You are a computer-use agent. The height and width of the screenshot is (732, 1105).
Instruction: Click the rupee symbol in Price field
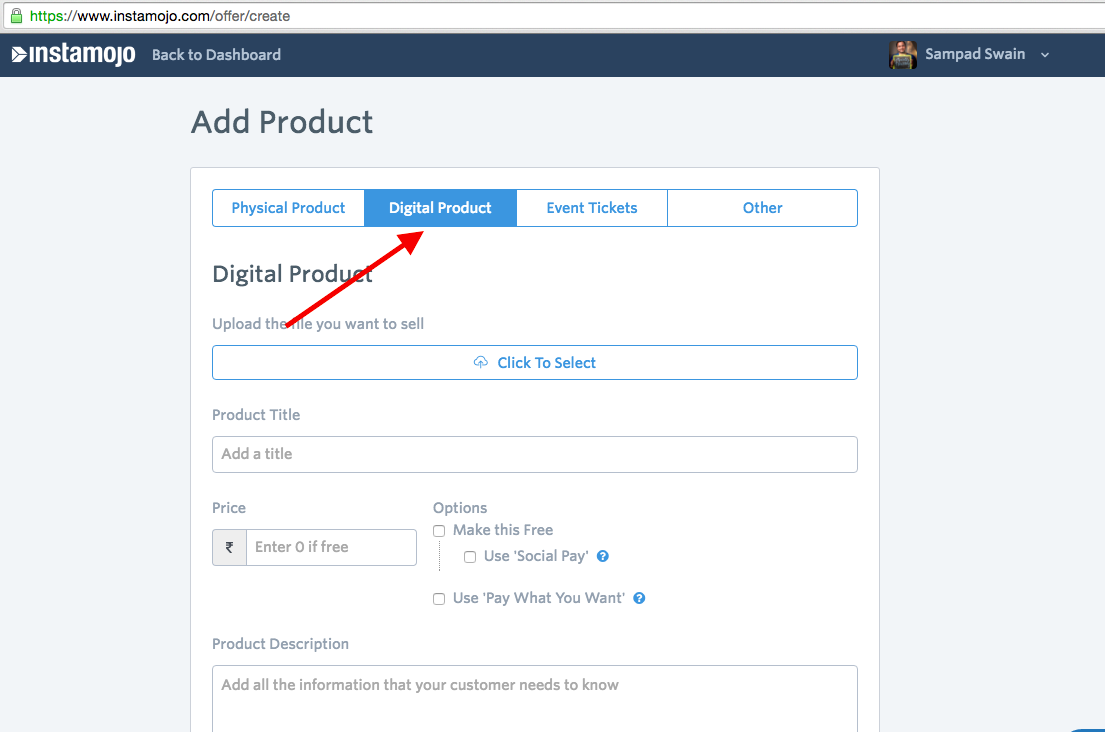click(229, 548)
